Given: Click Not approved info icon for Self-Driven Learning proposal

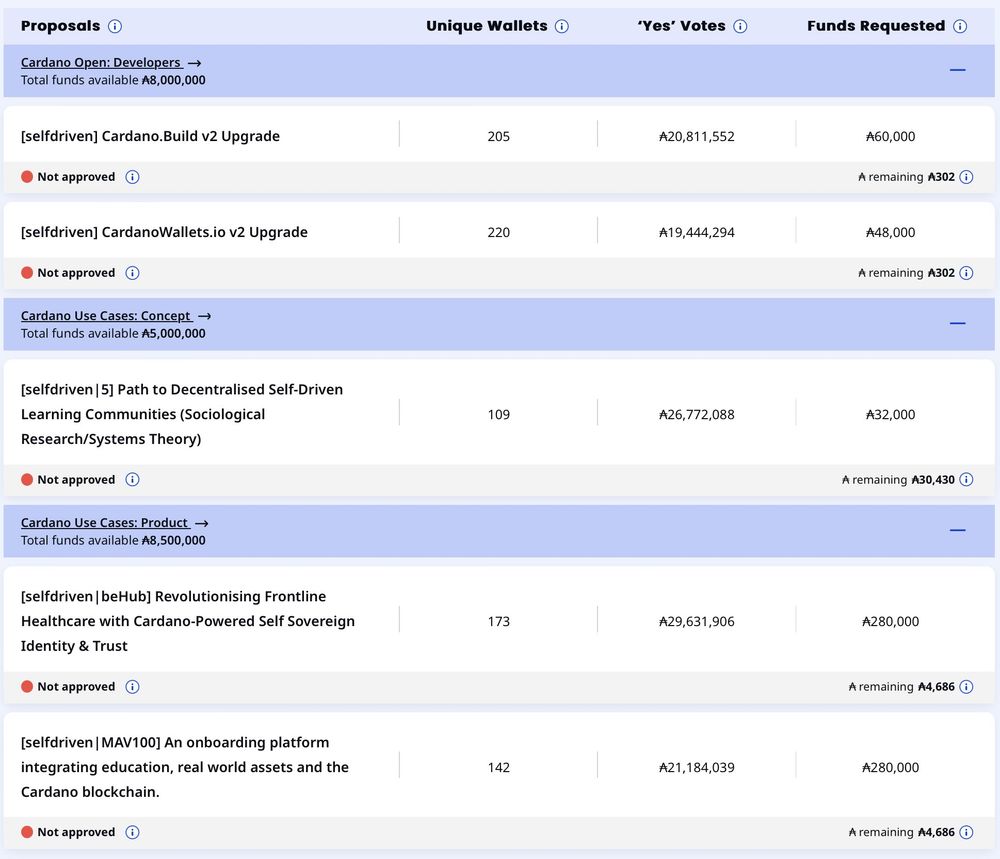Looking at the screenshot, I should click(x=133, y=480).
